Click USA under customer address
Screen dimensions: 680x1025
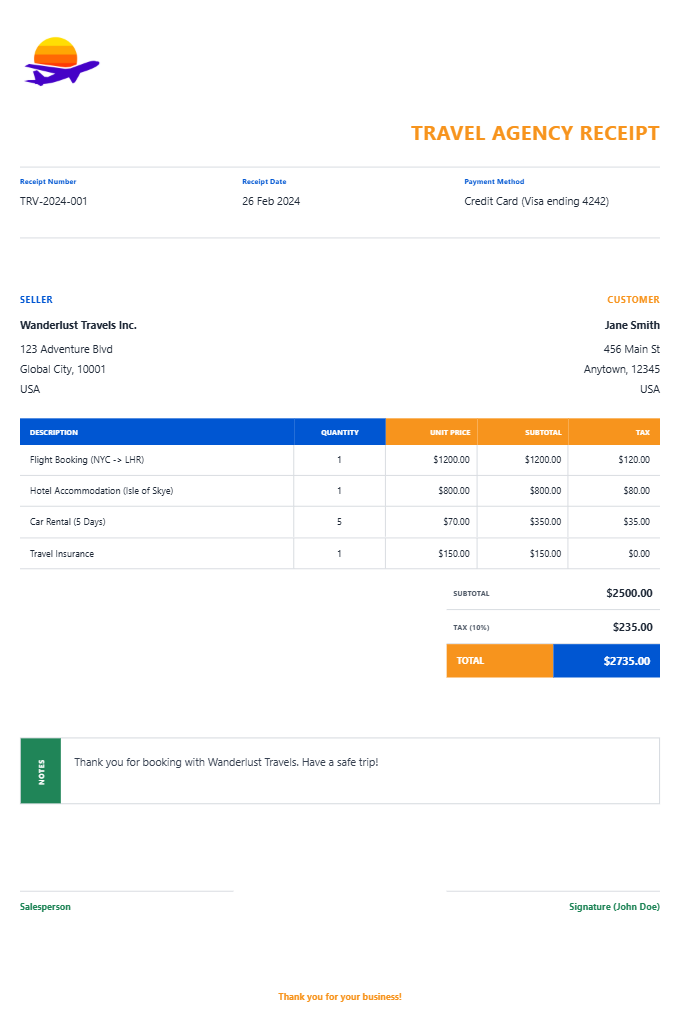tap(649, 389)
